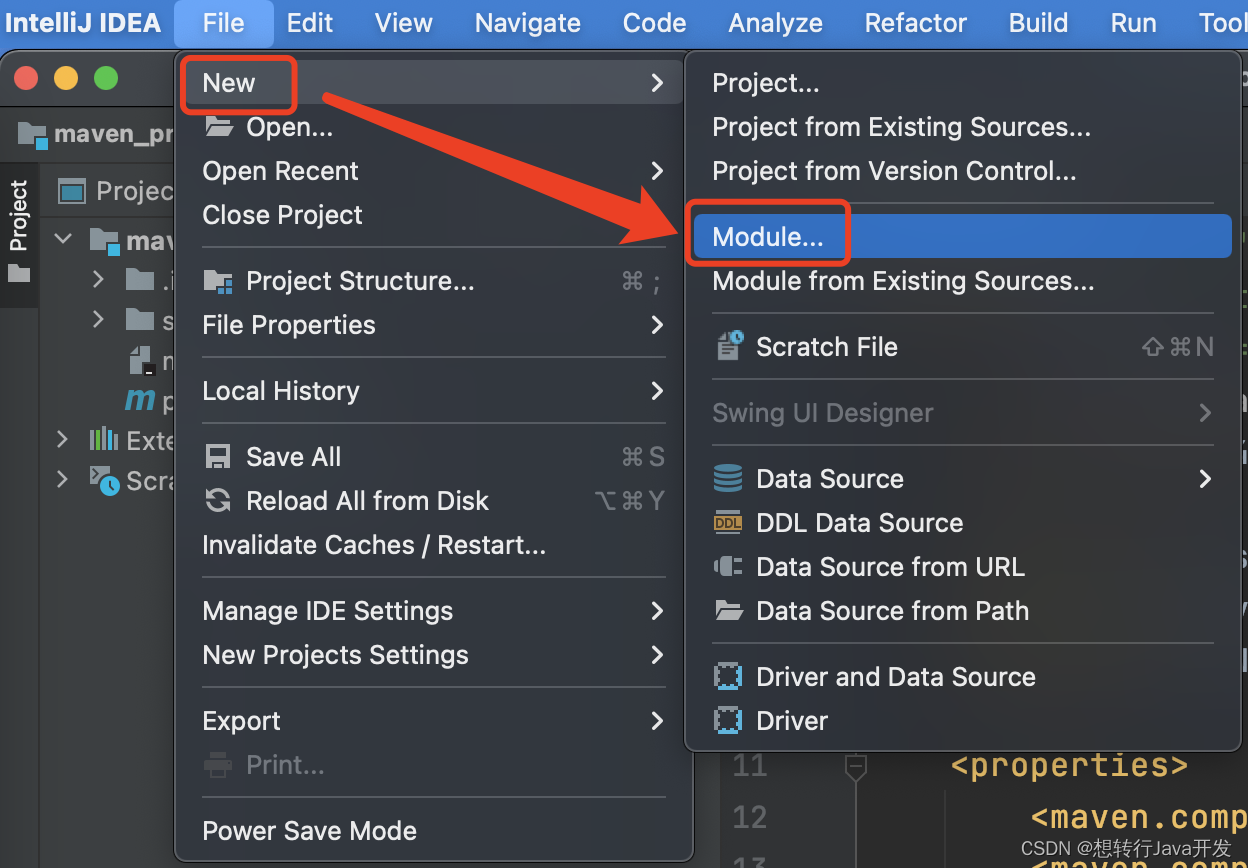The width and height of the screenshot is (1248, 868).
Task: Open the Analyze menu
Action: pos(776,23)
